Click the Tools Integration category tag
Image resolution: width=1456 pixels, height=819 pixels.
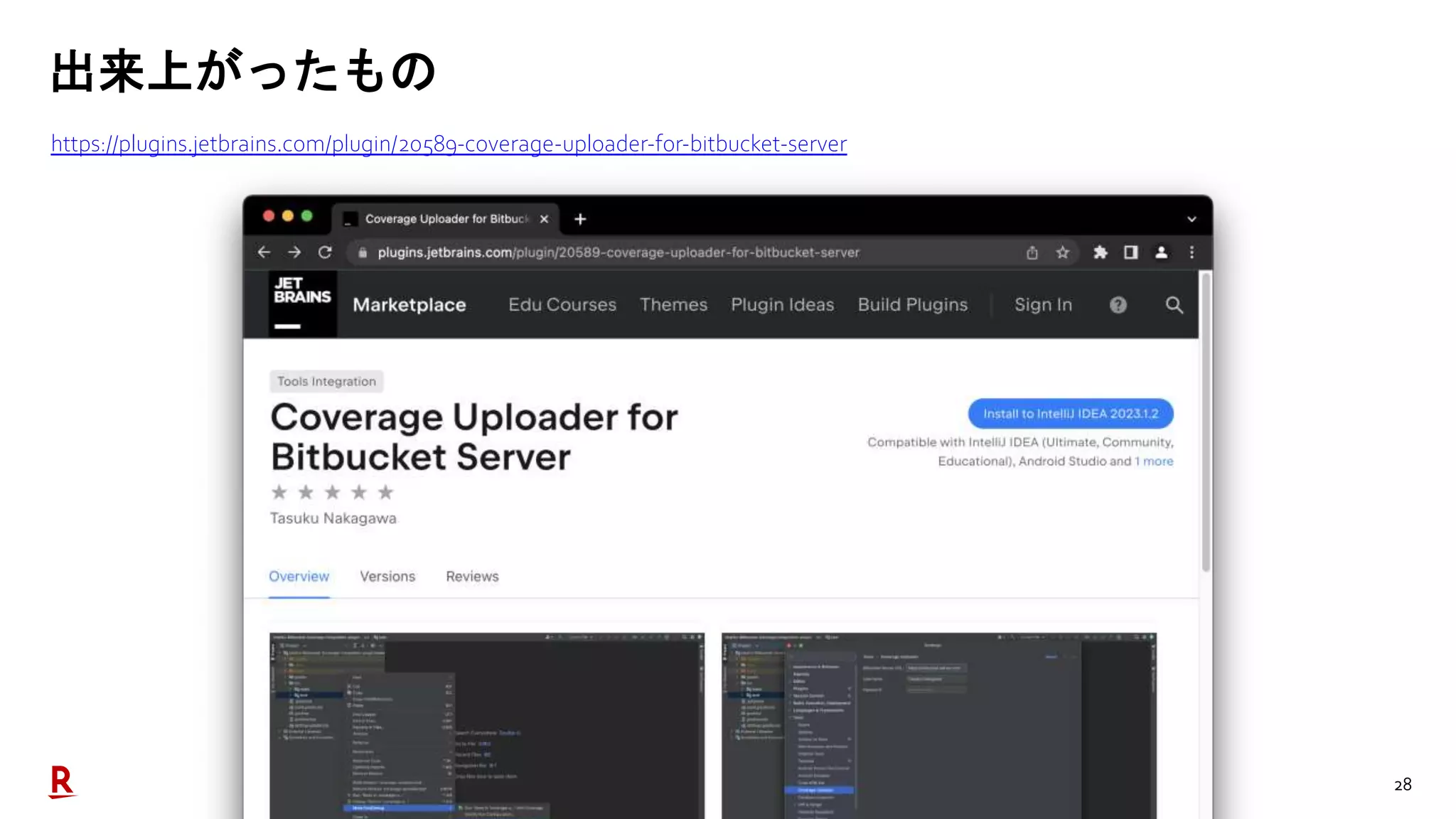click(326, 382)
